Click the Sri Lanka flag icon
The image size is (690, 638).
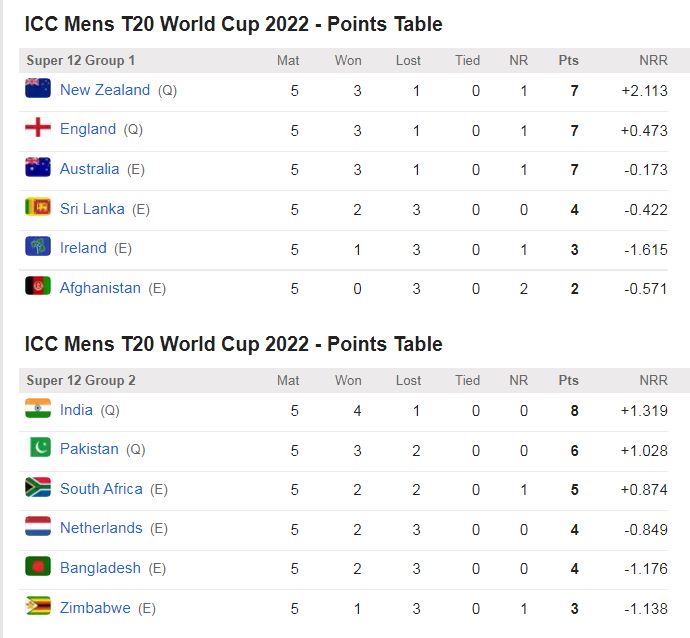click(x=38, y=207)
